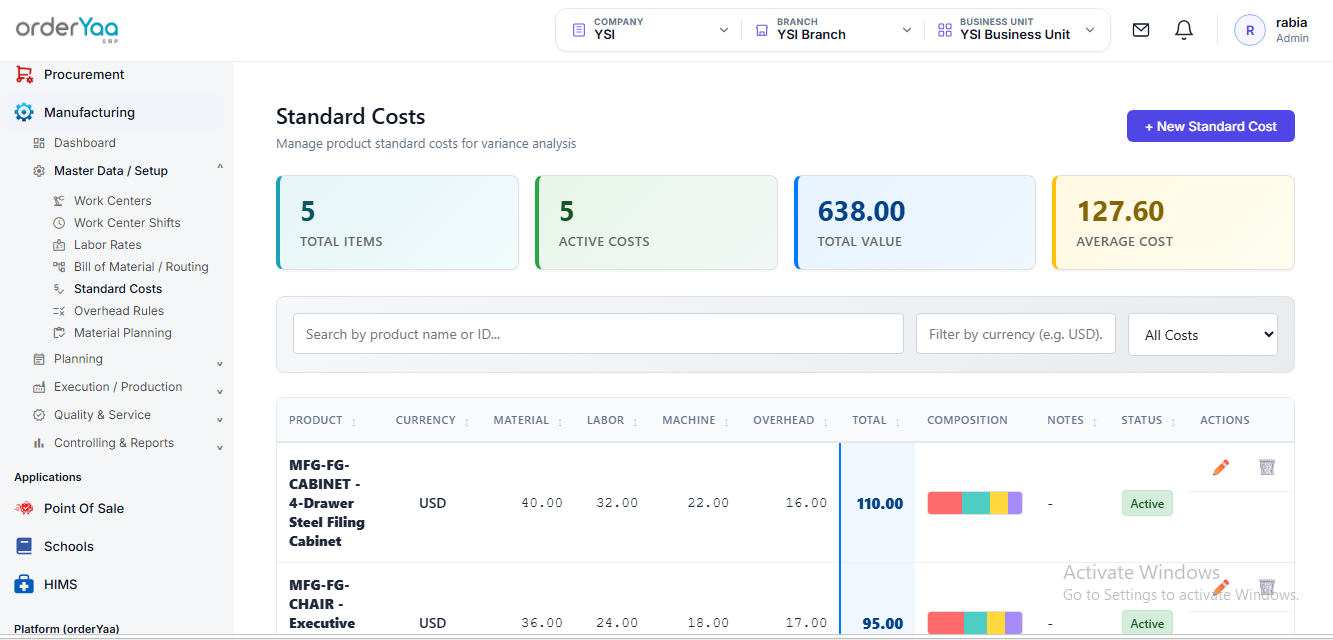Click the Average Cost 127.60 card
Image resolution: width=1333 pixels, height=640 pixels.
[x=1173, y=223]
